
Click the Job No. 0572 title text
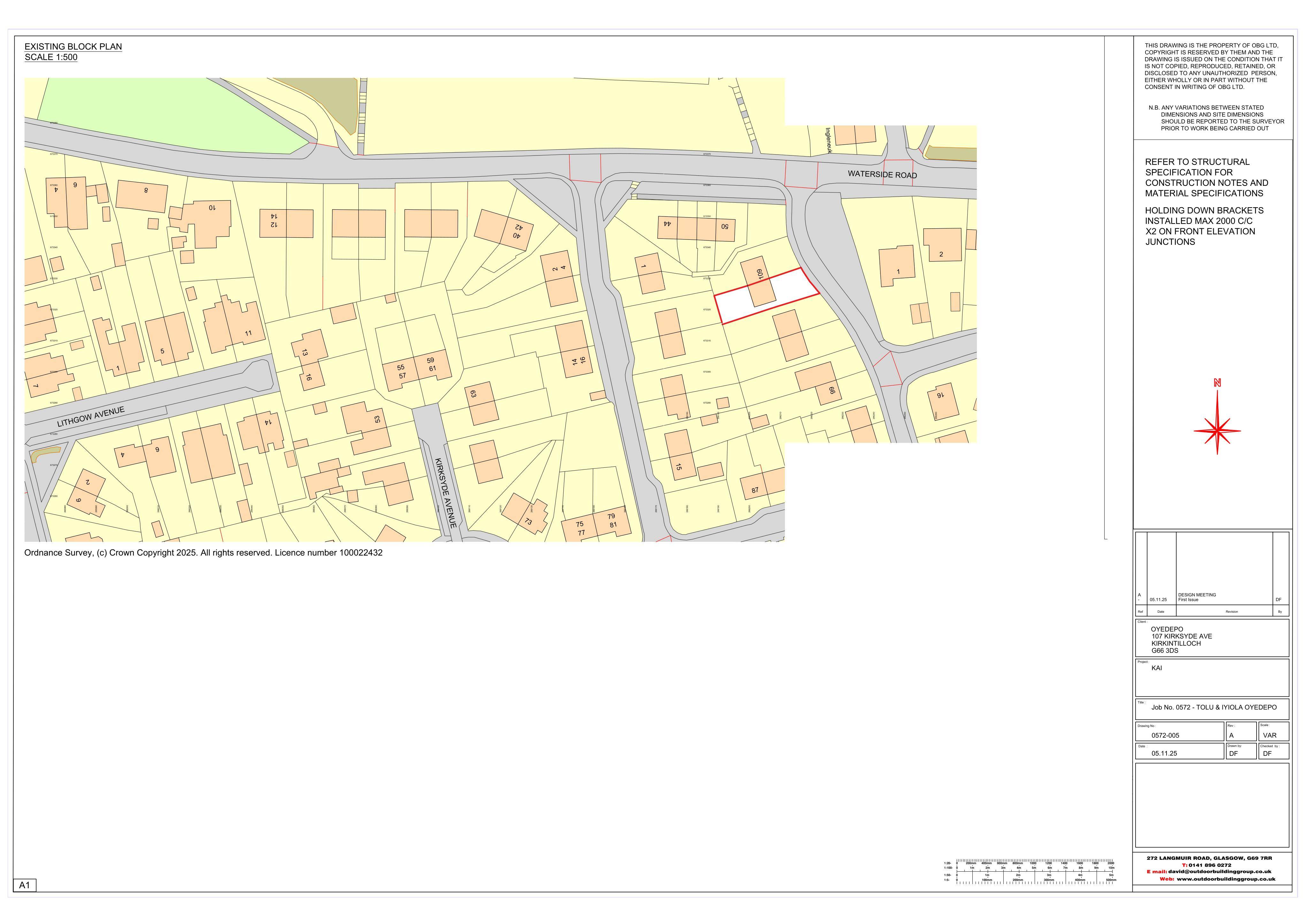1214,707
